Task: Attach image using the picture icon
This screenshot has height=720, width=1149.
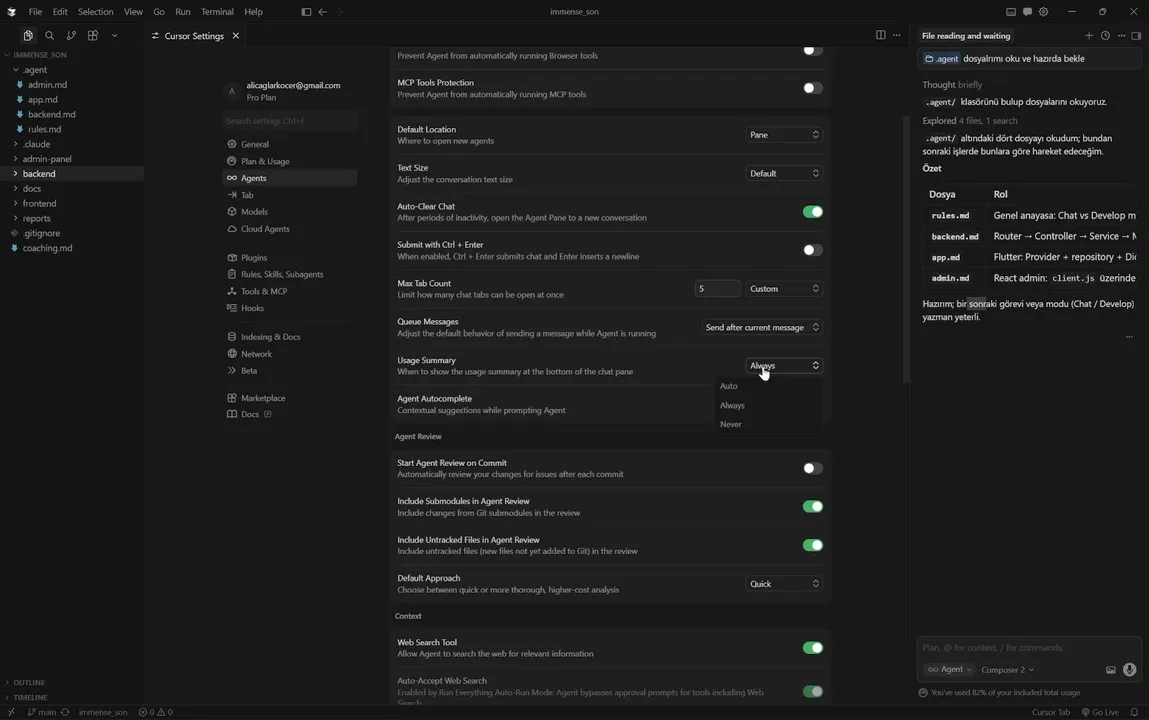Action: coord(1111,669)
